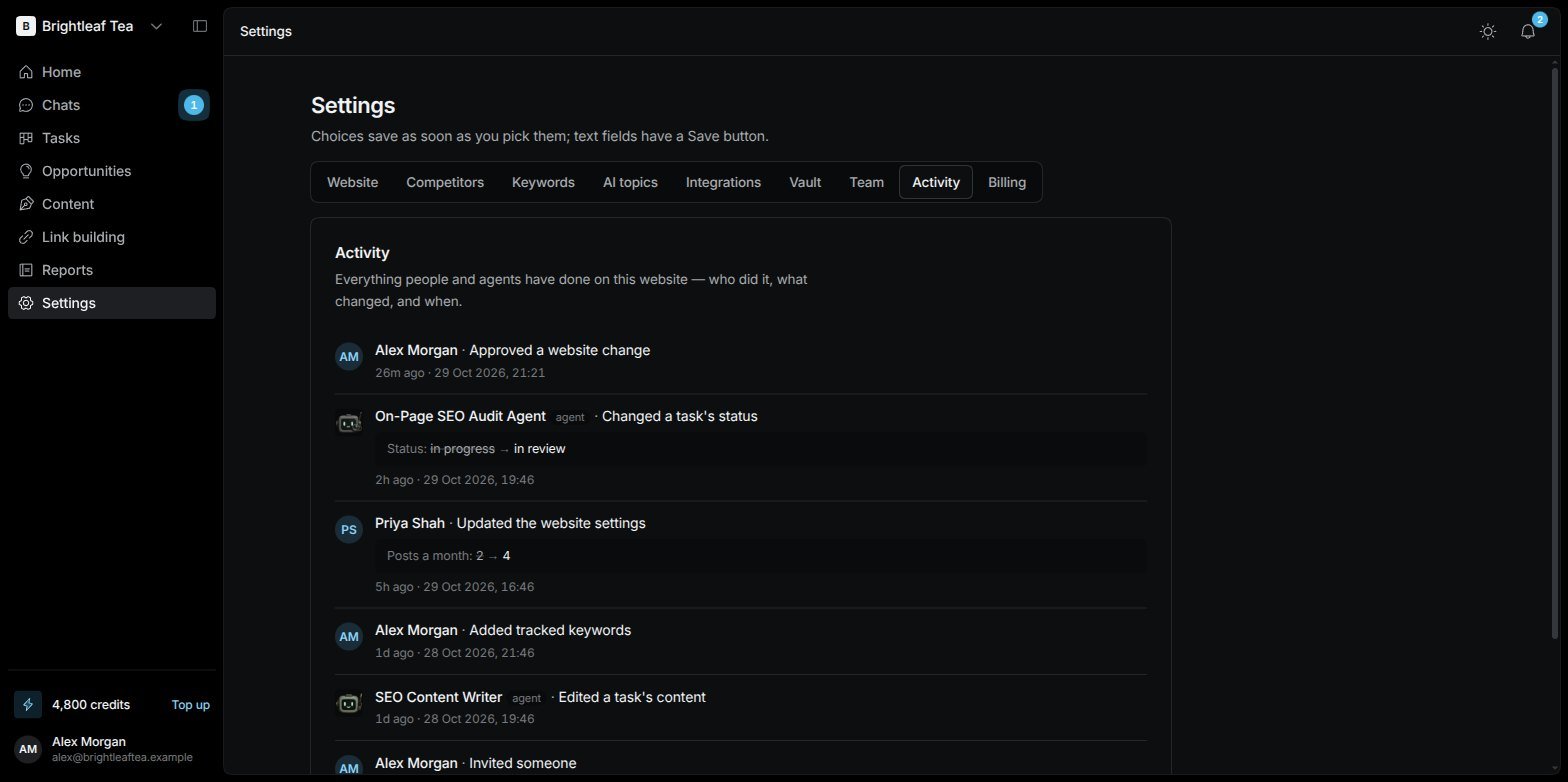
Task: Click the AM avatar beside Approved a website change
Action: click(x=349, y=357)
